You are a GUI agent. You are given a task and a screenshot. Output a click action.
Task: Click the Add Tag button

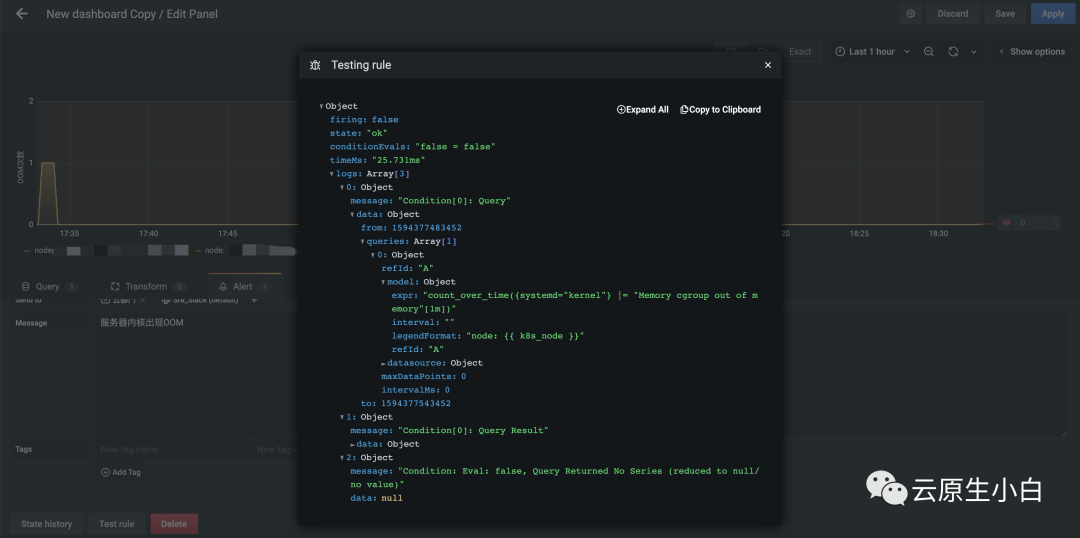tap(121, 473)
